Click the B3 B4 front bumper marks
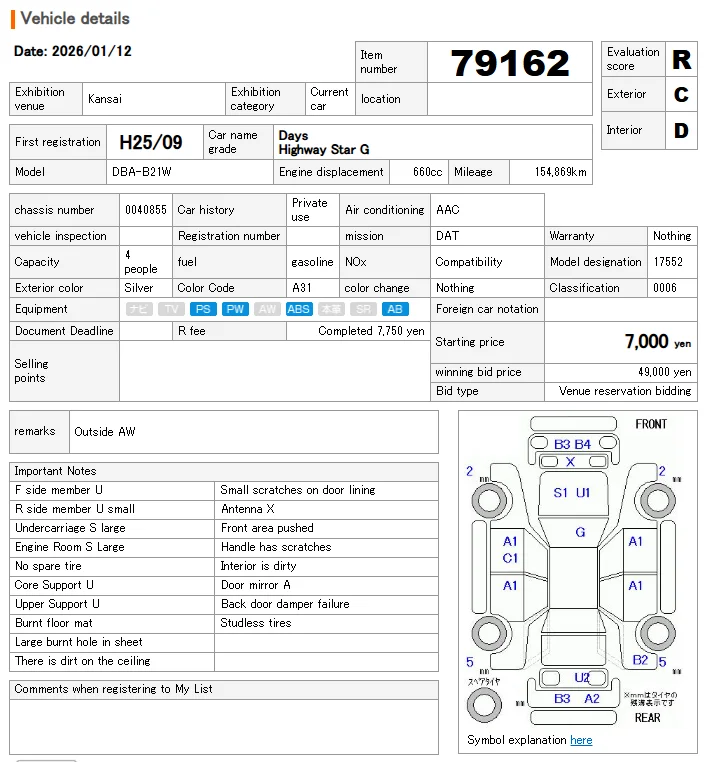Screen dimensions: 706x762 point(572,444)
